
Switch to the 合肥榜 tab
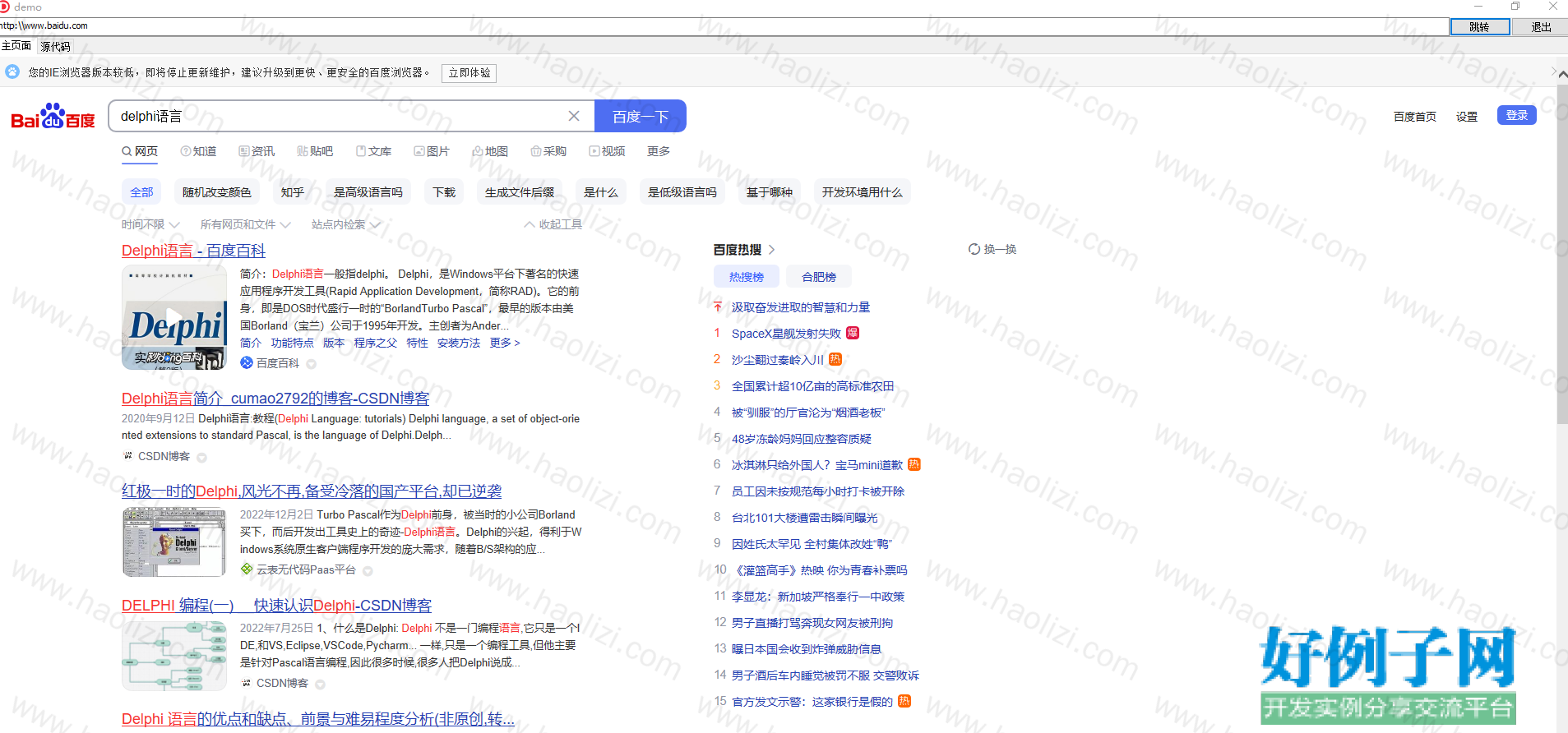click(819, 277)
